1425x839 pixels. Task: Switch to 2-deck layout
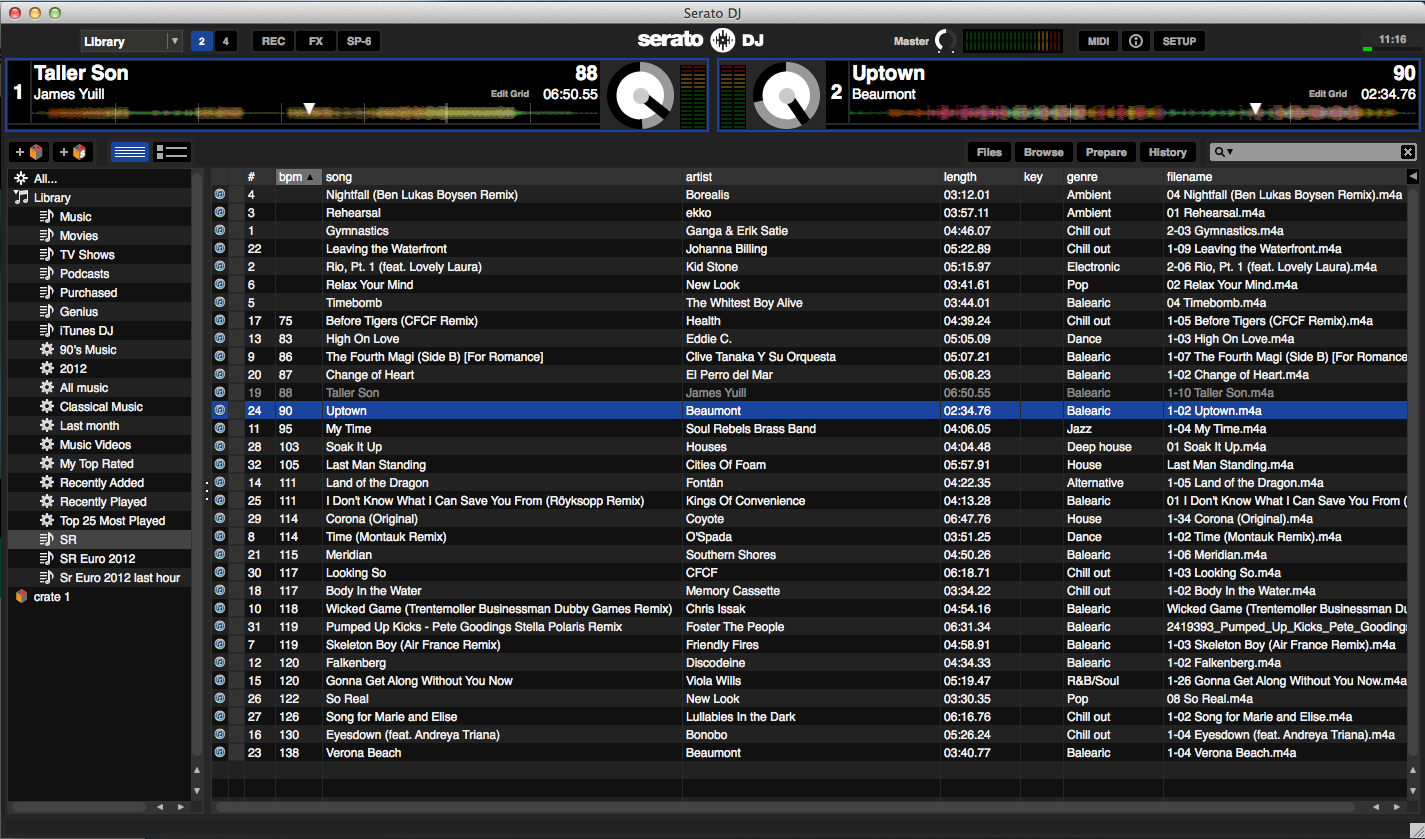tap(202, 41)
